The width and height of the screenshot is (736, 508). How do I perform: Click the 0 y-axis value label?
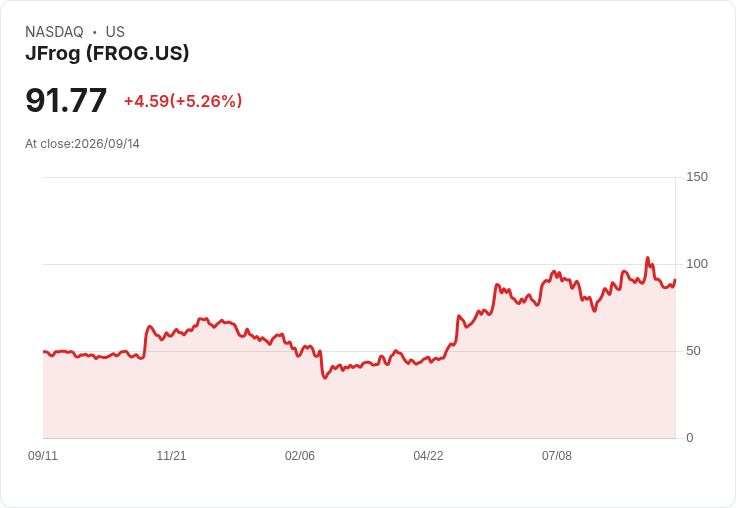[x=690, y=438]
